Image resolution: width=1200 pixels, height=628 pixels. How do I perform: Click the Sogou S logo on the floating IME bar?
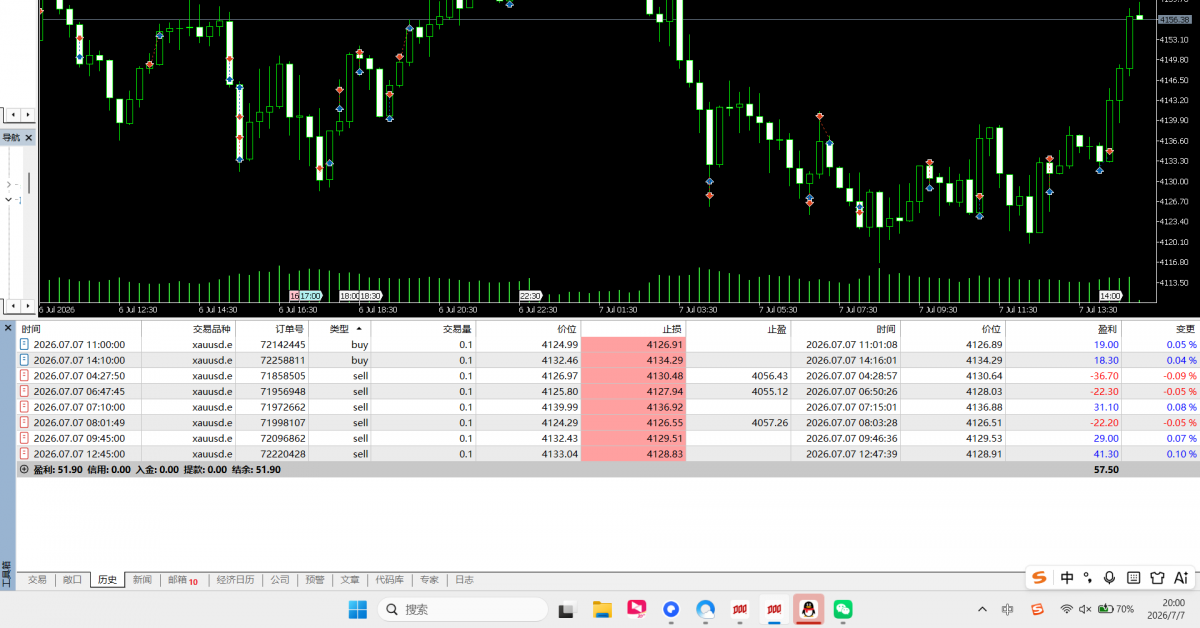pos(1040,577)
